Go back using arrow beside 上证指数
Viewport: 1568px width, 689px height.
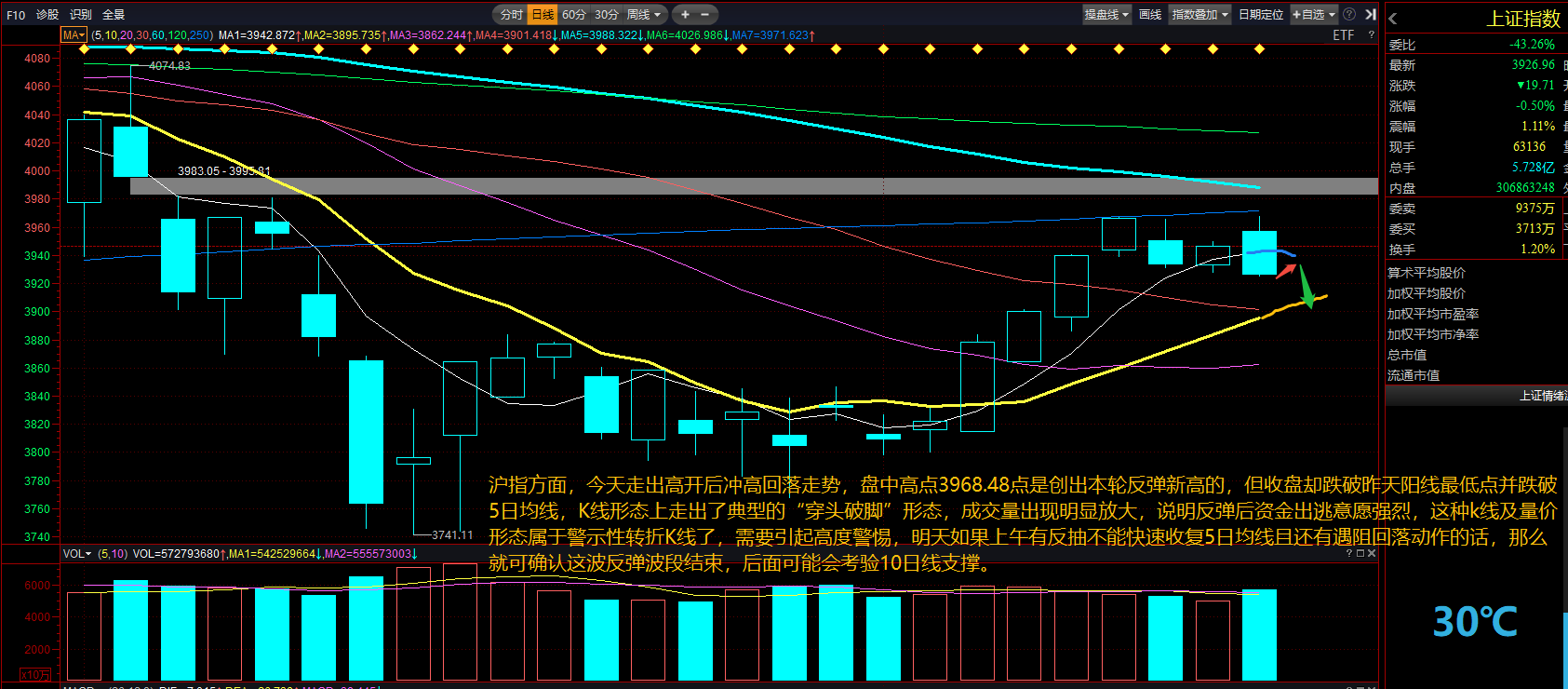tap(1393, 19)
